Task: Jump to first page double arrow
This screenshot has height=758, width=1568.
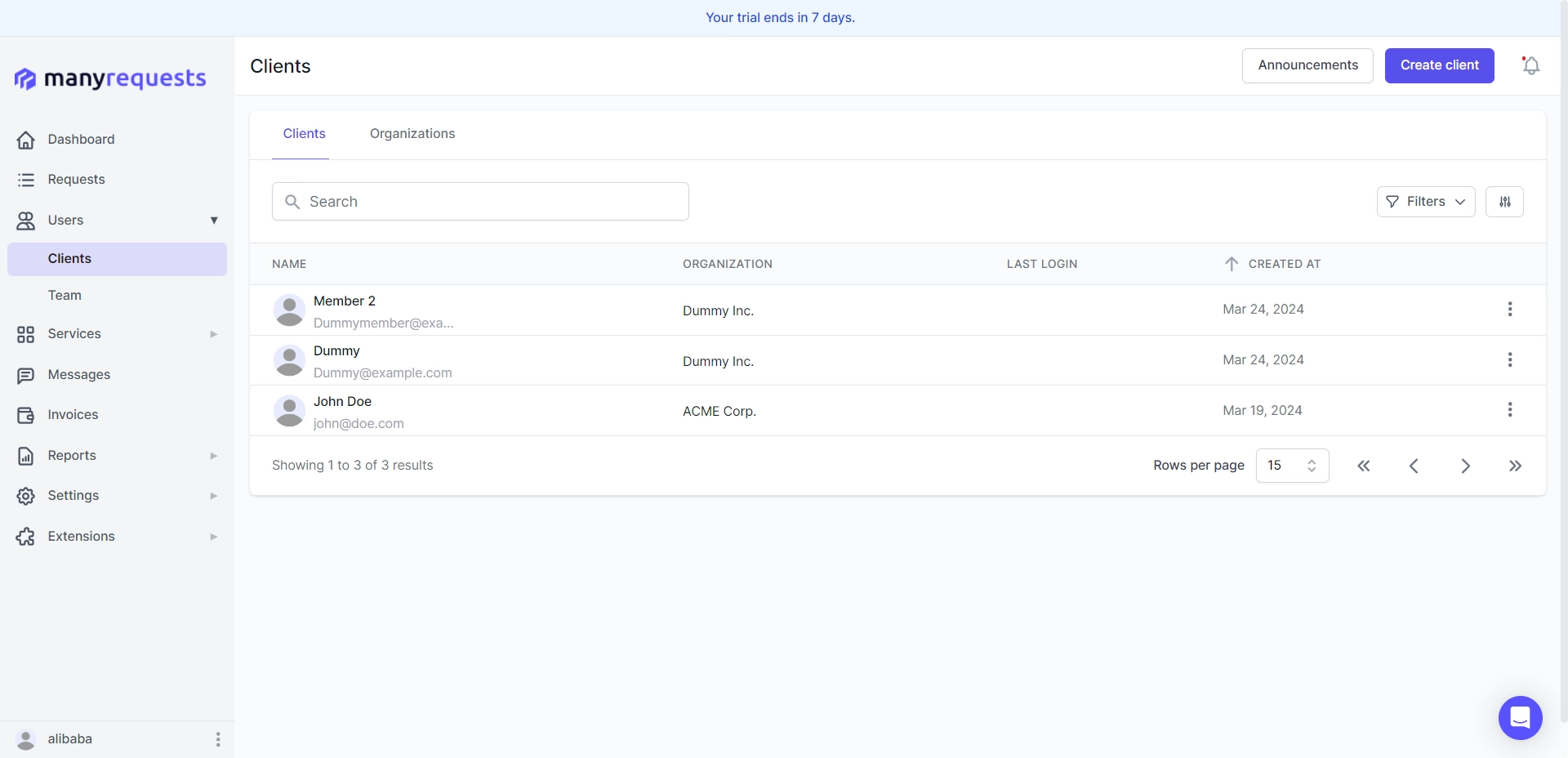Action: [1363, 466]
